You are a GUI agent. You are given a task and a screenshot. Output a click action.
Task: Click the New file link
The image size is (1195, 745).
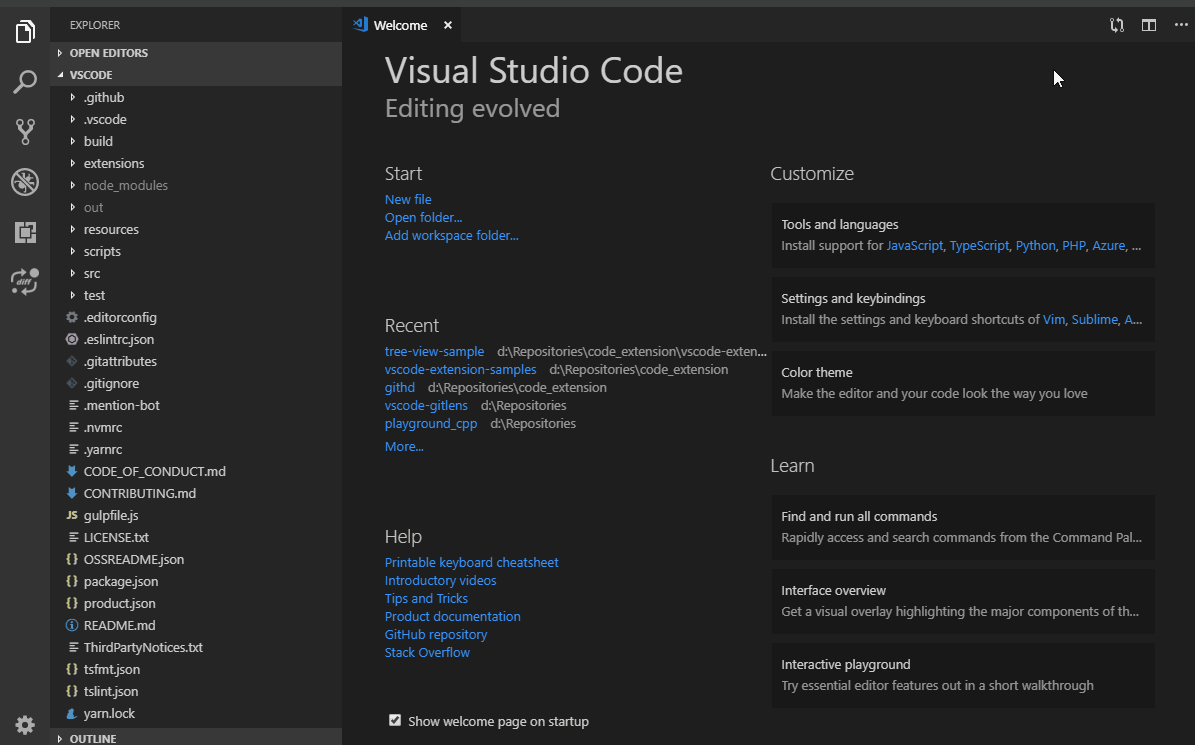click(408, 199)
